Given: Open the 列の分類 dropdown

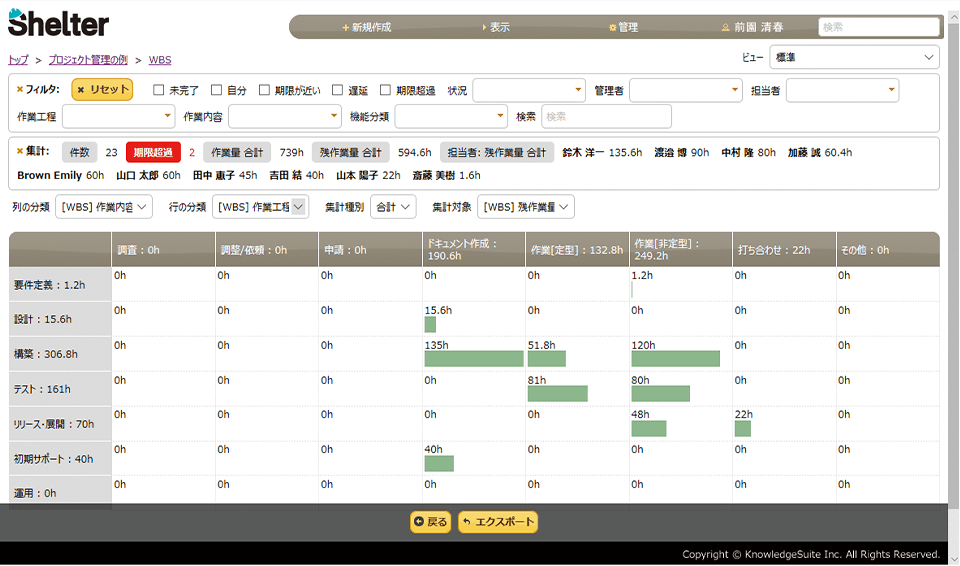Looking at the screenshot, I should pyautogui.click(x=105, y=207).
